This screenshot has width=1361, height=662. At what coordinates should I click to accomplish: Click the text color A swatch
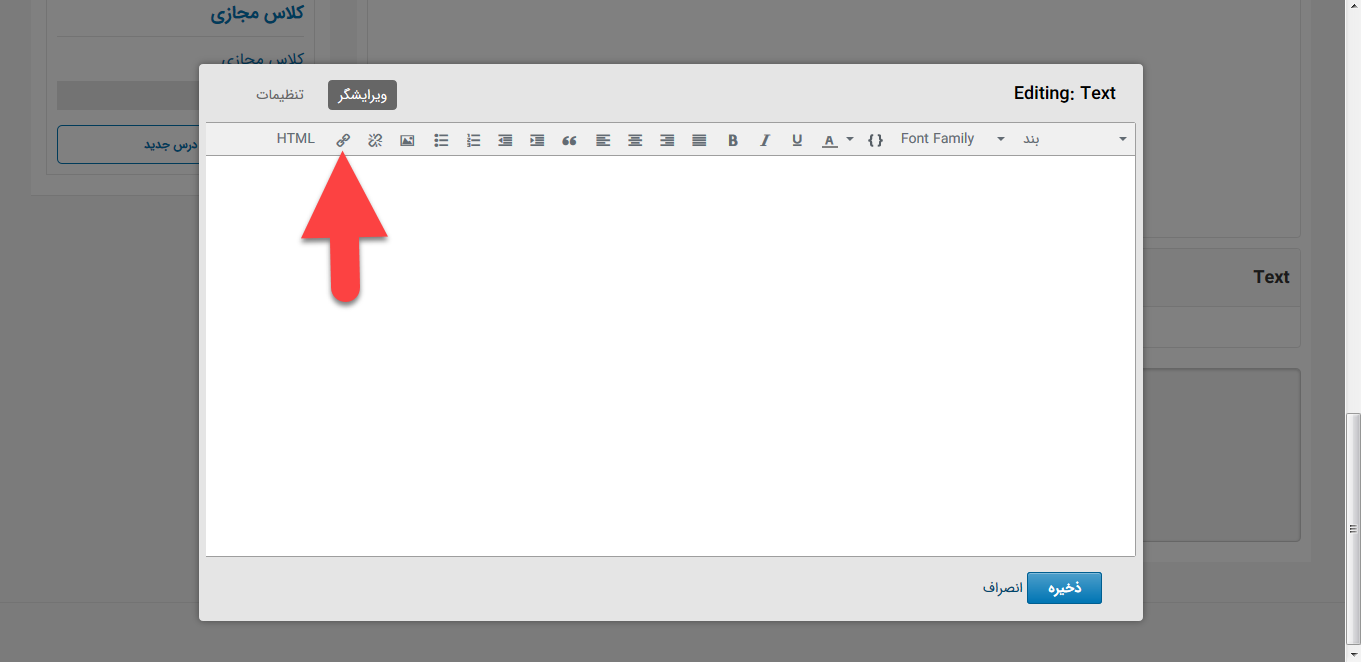point(829,140)
